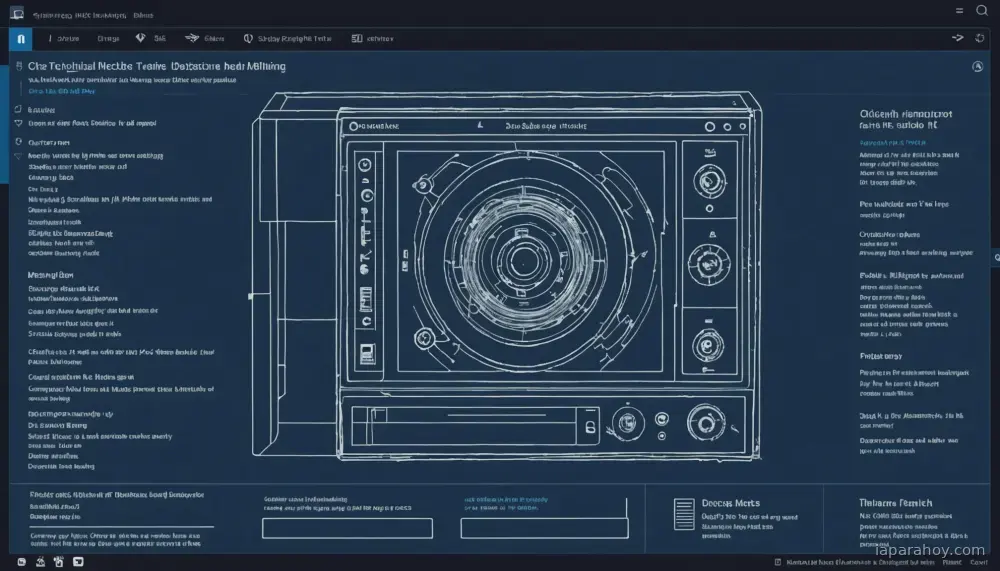Click the airplane-shaped arrow icon in the toolbar
Viewport: 1000px width, 571px height.
(x=192, y=38)
